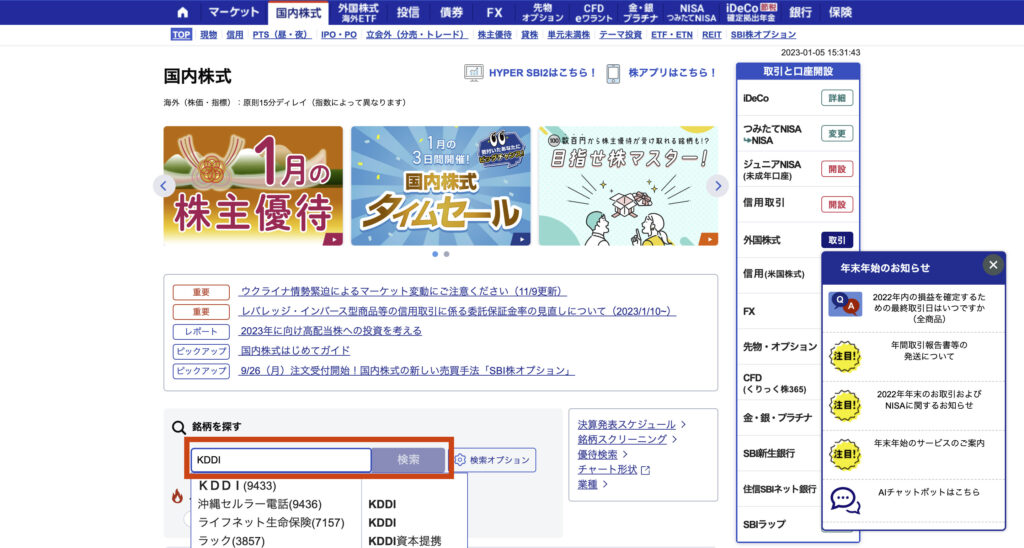Open 先物オプション menu
This screenshot has height=548, width=1024.
(x=543, y=12)
